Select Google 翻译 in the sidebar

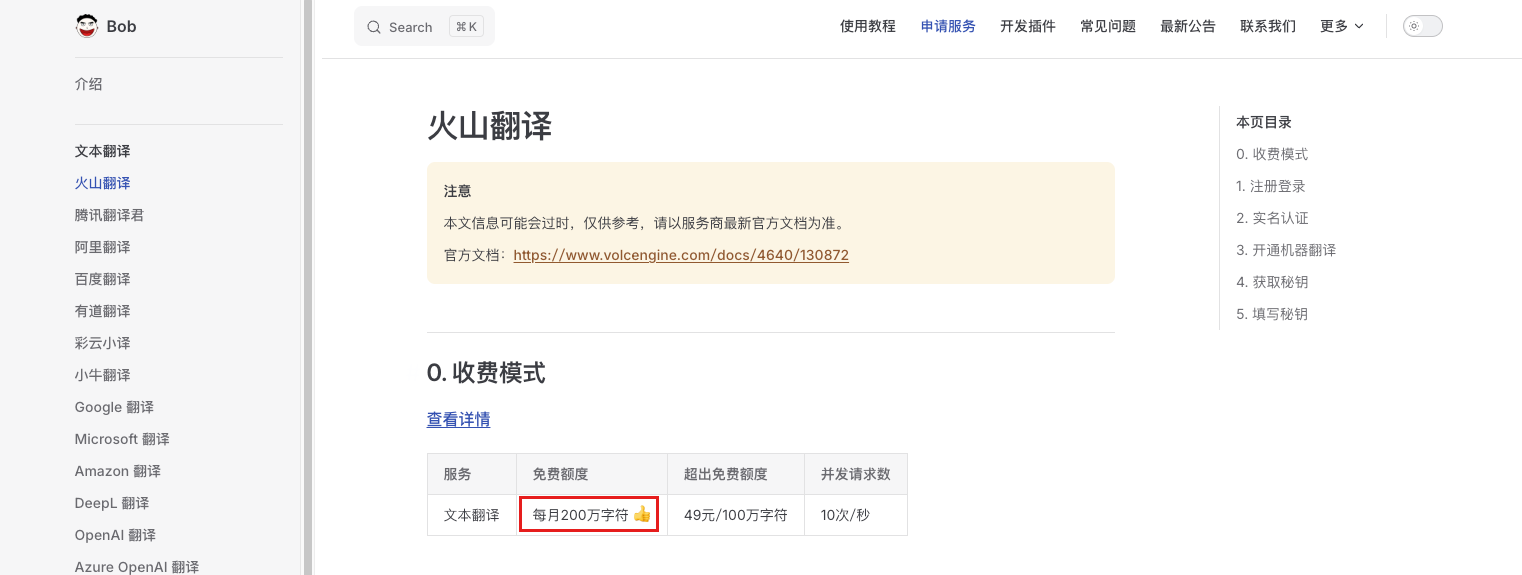(x=114, y=407)
